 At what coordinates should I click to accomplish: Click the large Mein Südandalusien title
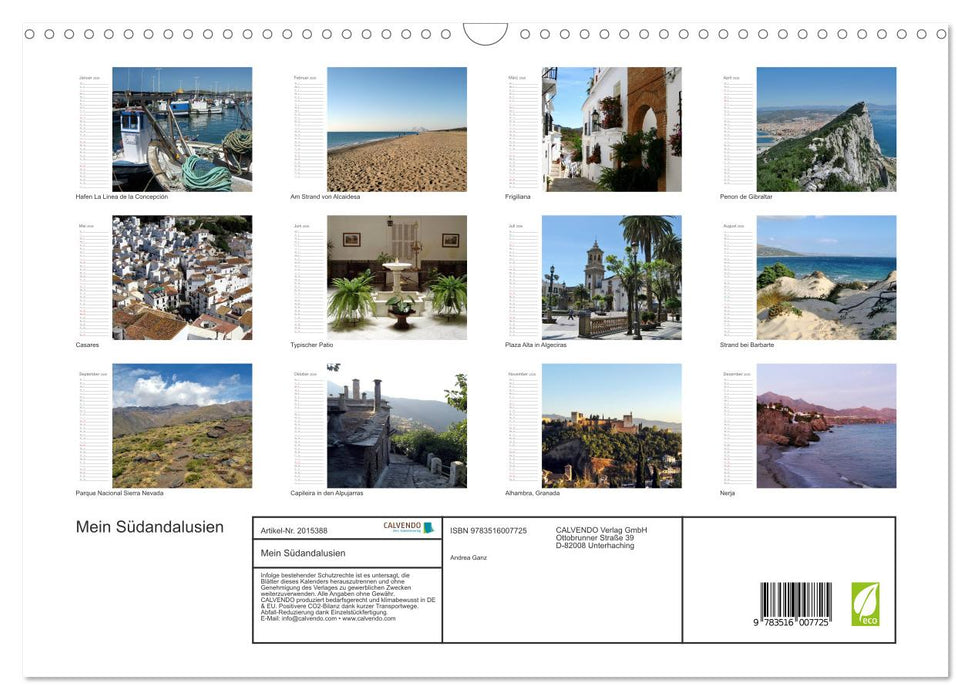coord(150,527)
